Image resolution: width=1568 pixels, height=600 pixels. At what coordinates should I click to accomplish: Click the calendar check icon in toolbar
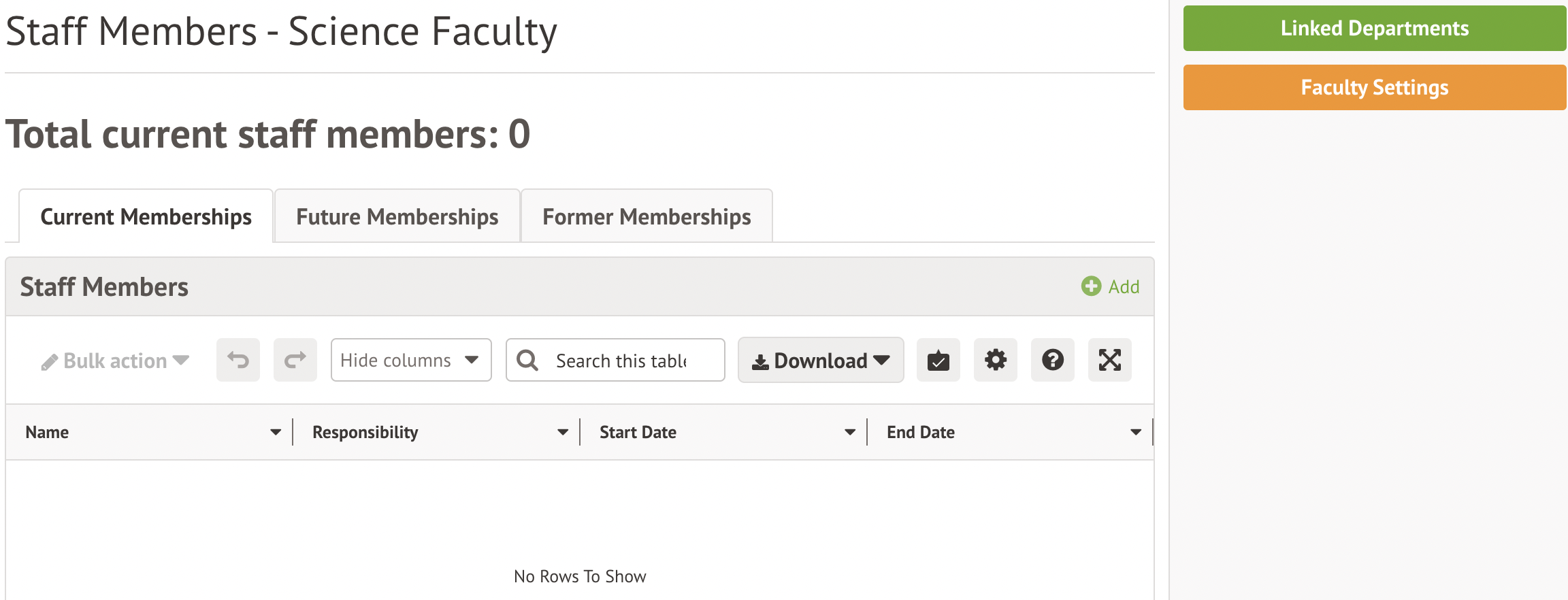[938, 360]
